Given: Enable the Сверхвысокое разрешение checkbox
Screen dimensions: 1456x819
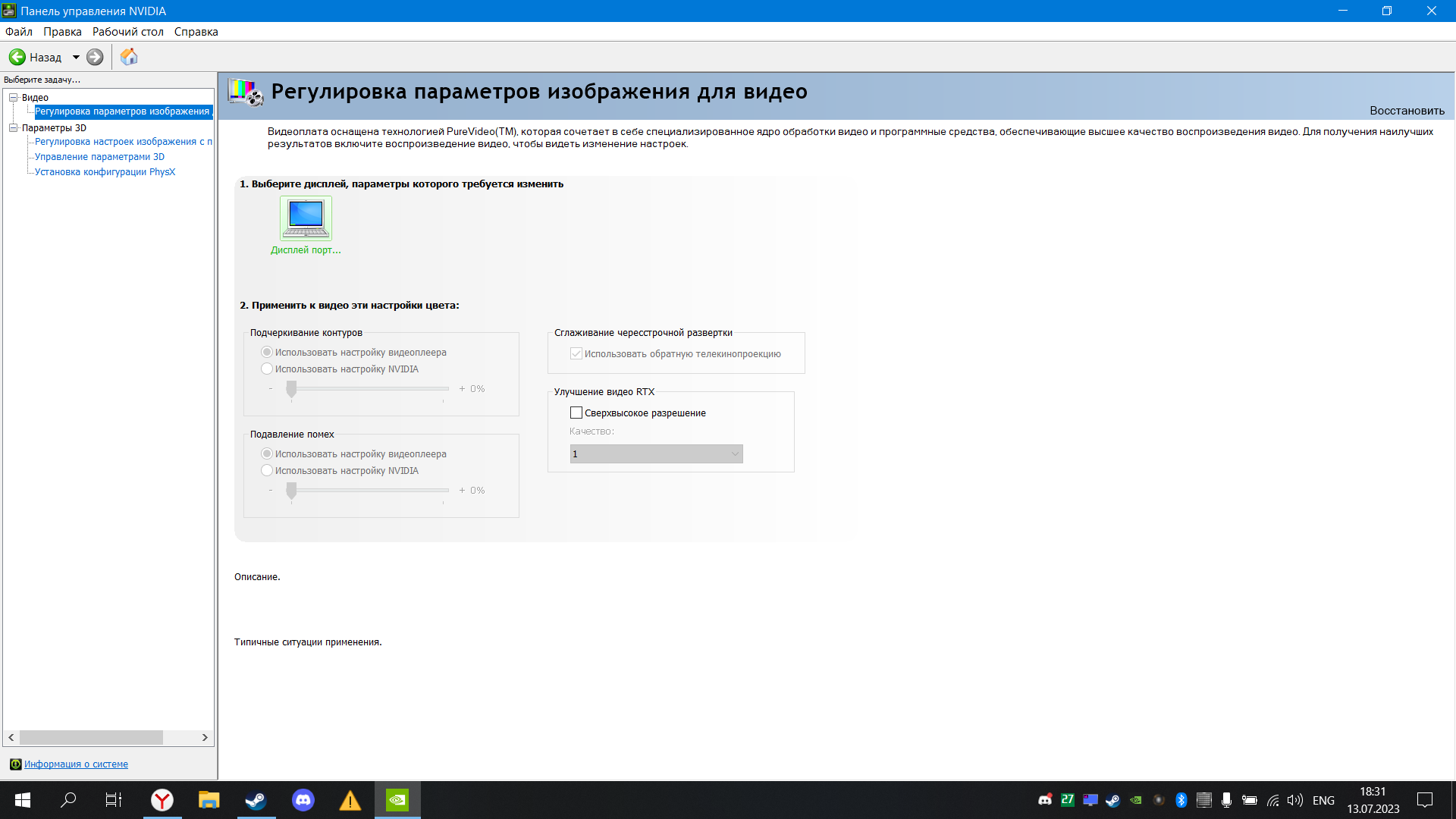Looking at the screenshot, I should pos(576,413).
